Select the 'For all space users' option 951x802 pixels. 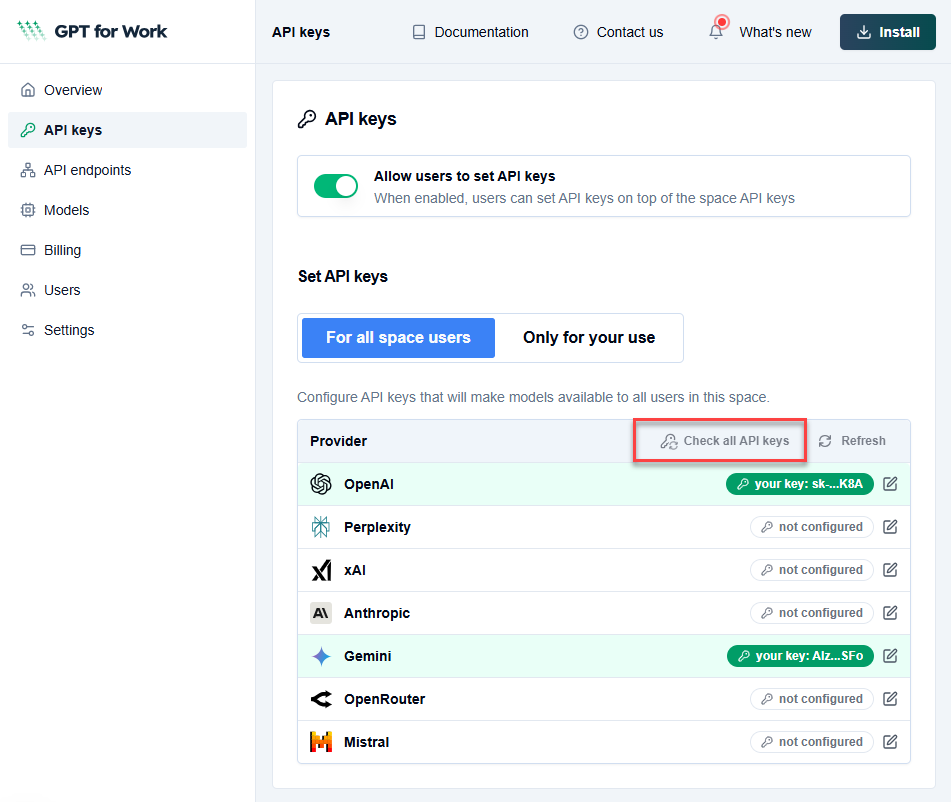click(x=397, y=338)
